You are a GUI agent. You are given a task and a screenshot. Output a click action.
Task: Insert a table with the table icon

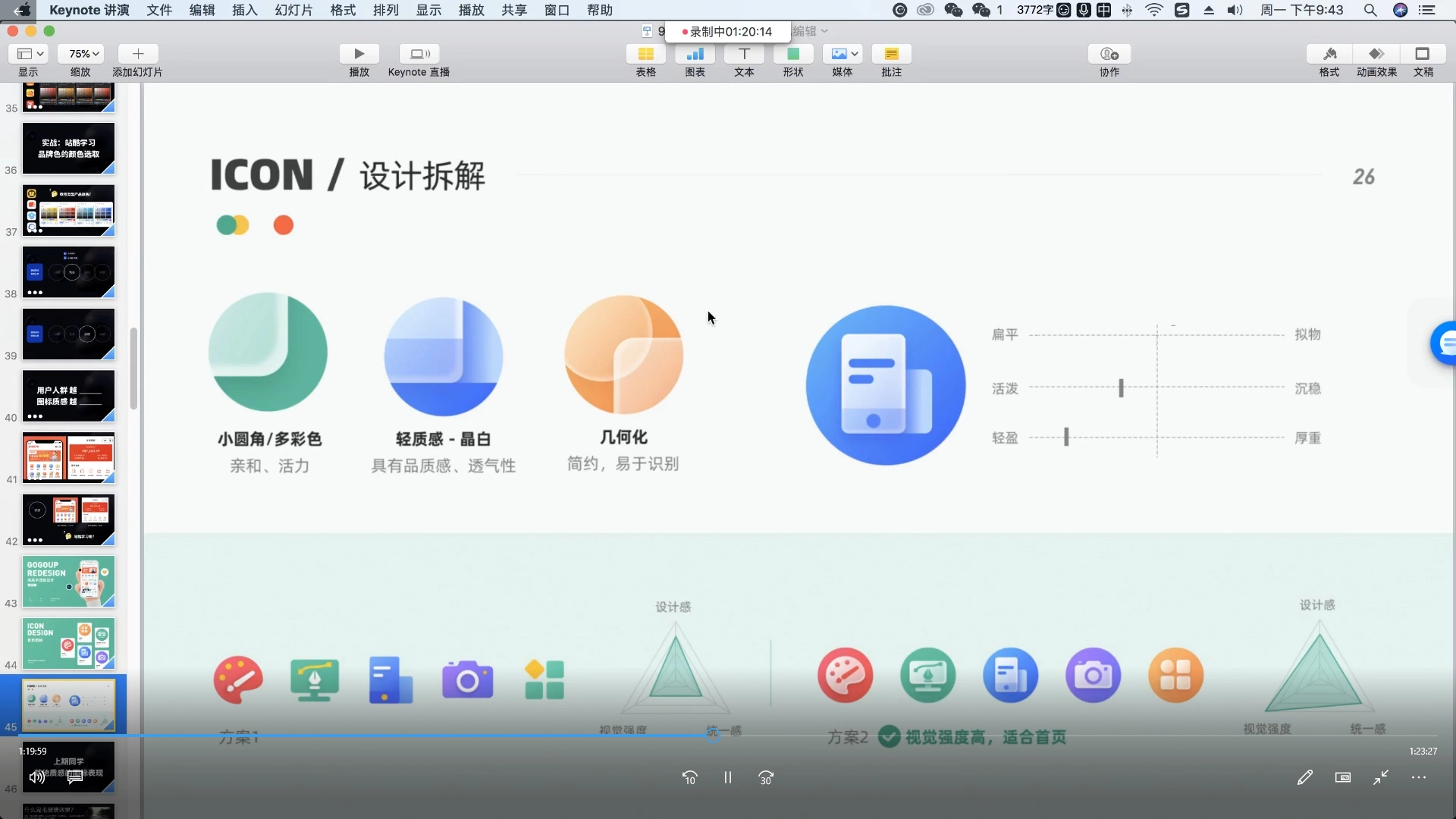pyautogui.click(x=645, y=54)
